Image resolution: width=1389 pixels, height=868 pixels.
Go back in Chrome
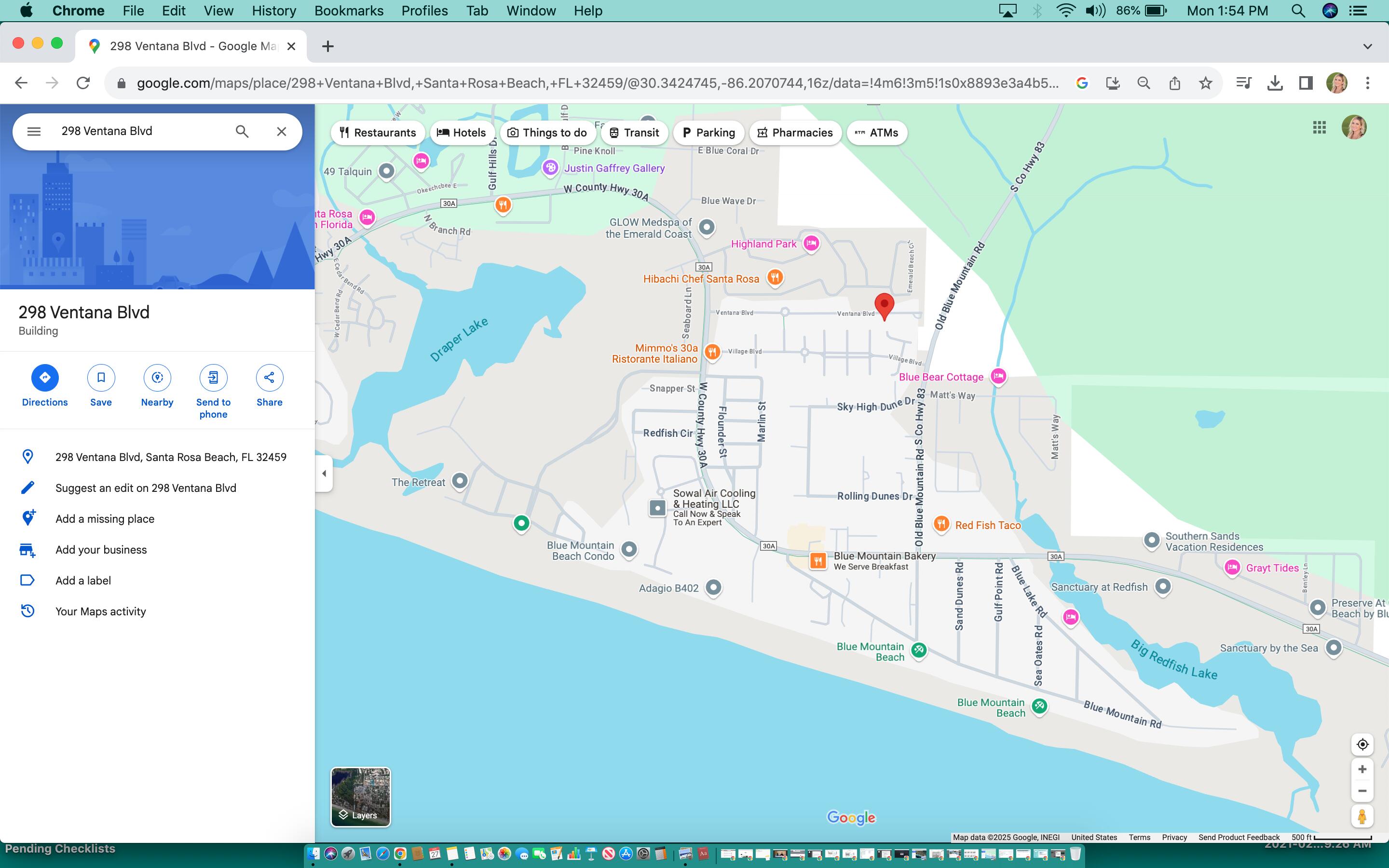pos(21,83)
